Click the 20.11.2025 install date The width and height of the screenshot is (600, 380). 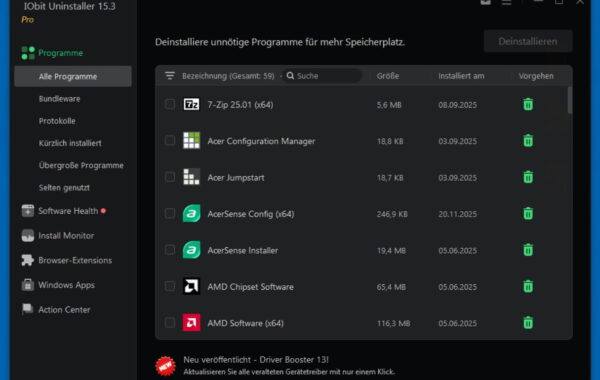[457, 214]
